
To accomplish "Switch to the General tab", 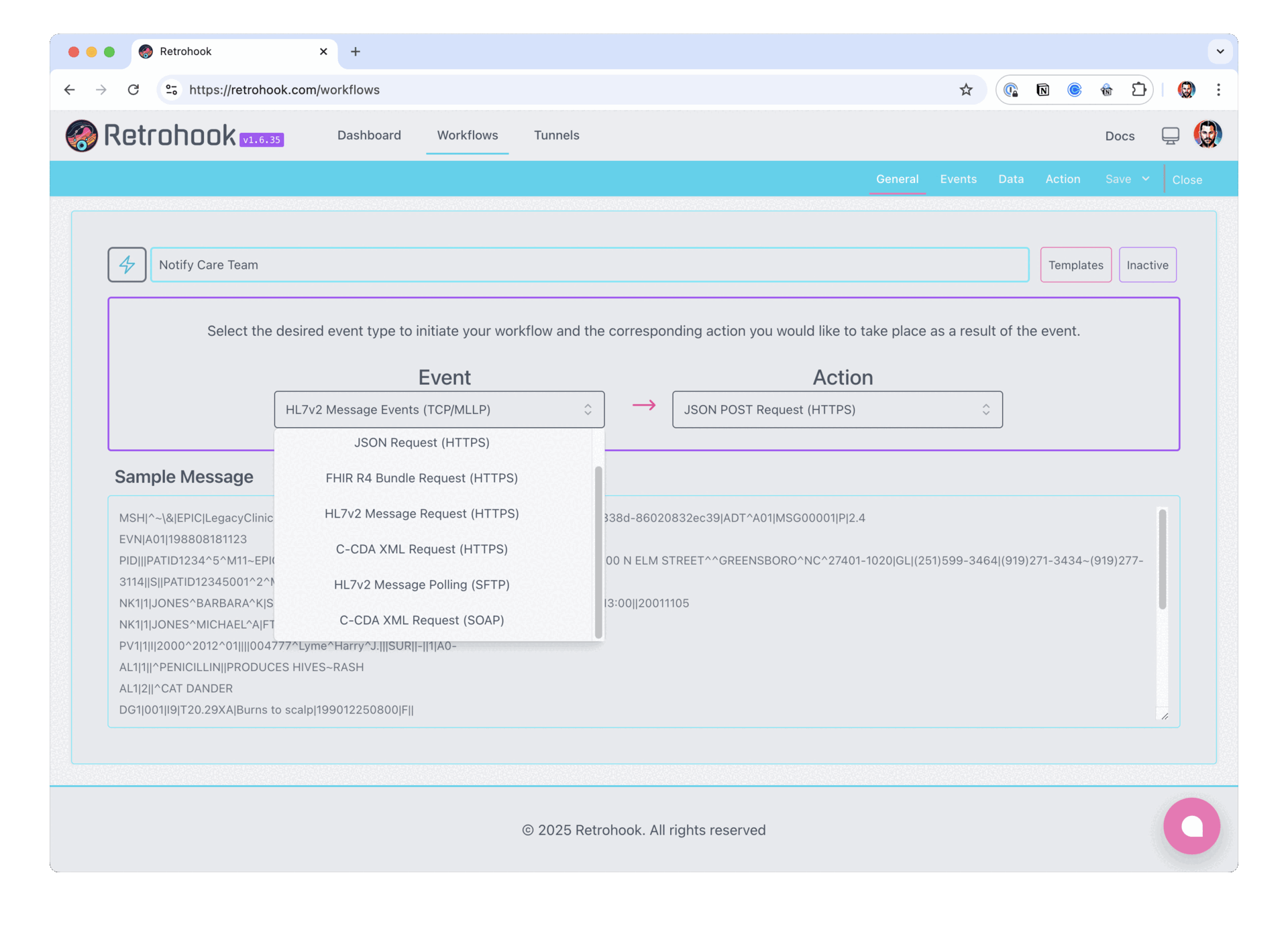I will tap(896, 179).
